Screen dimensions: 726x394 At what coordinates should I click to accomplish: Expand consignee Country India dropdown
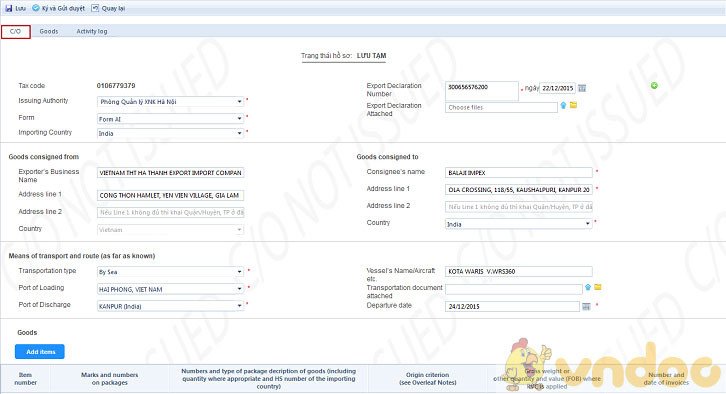pos(588,224)
